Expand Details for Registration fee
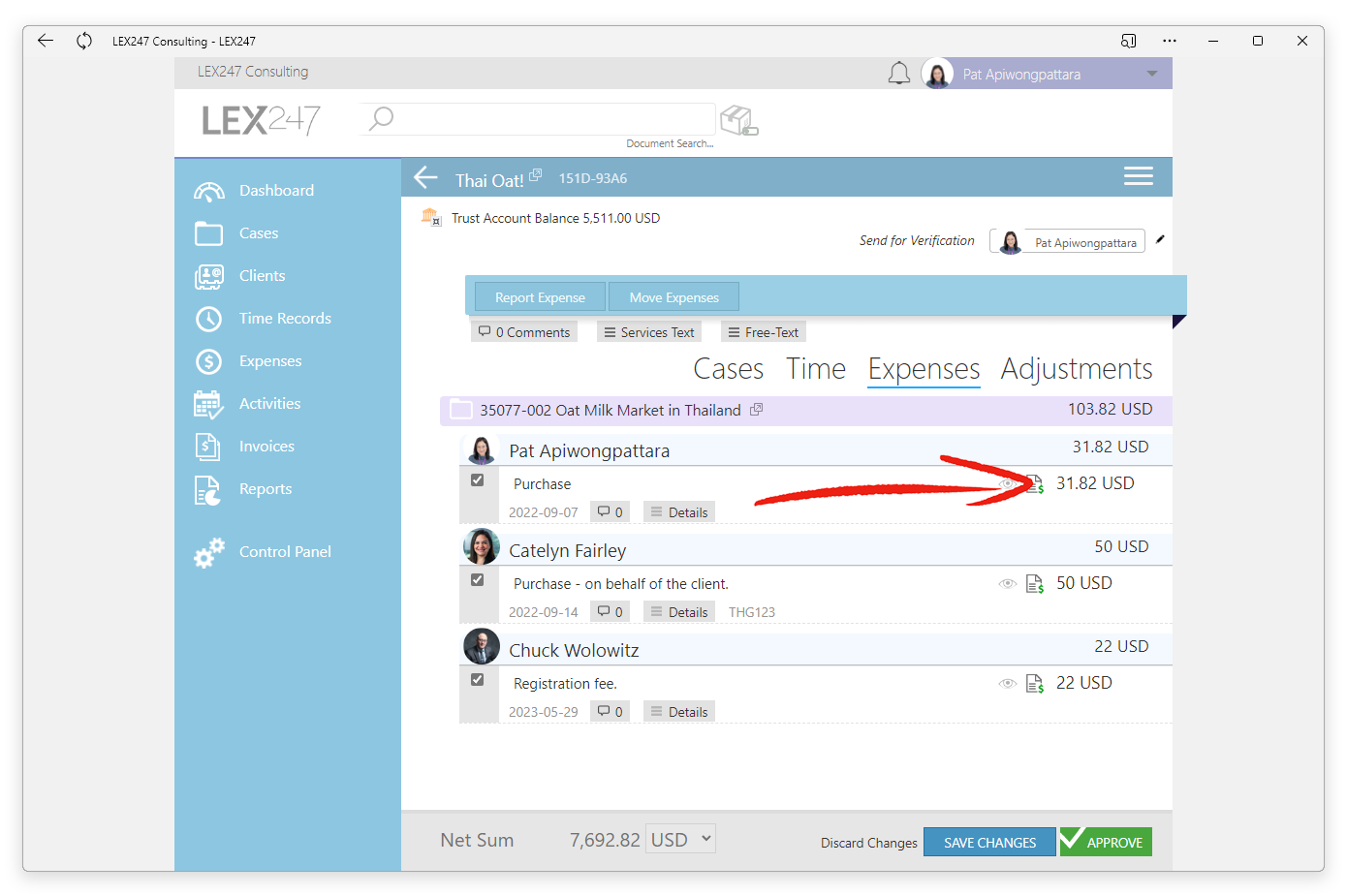The image size is (1347, 896). [679, 712]
